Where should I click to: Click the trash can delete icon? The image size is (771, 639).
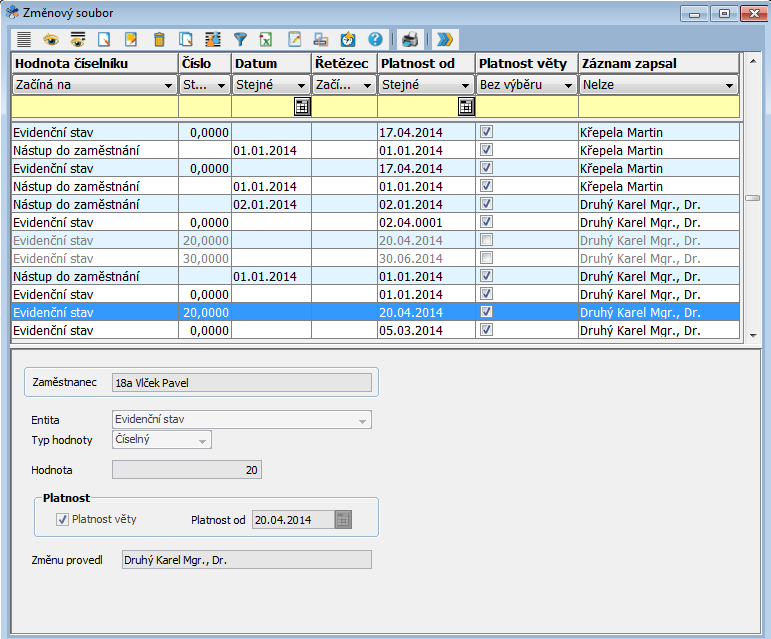159,40
